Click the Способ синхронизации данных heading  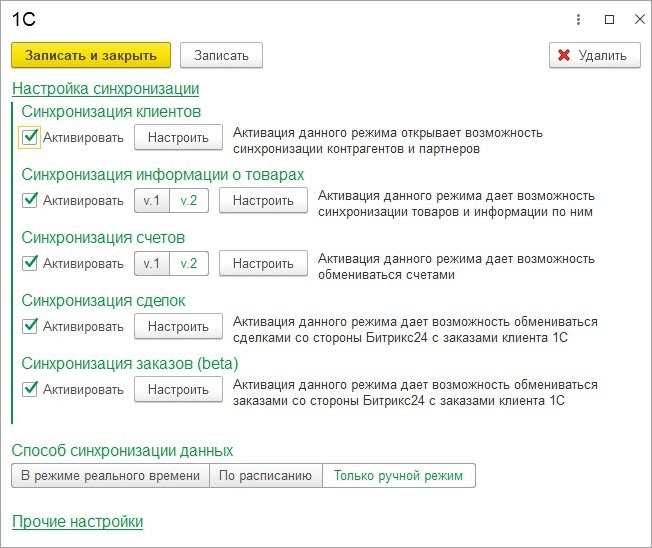point(122,450)
